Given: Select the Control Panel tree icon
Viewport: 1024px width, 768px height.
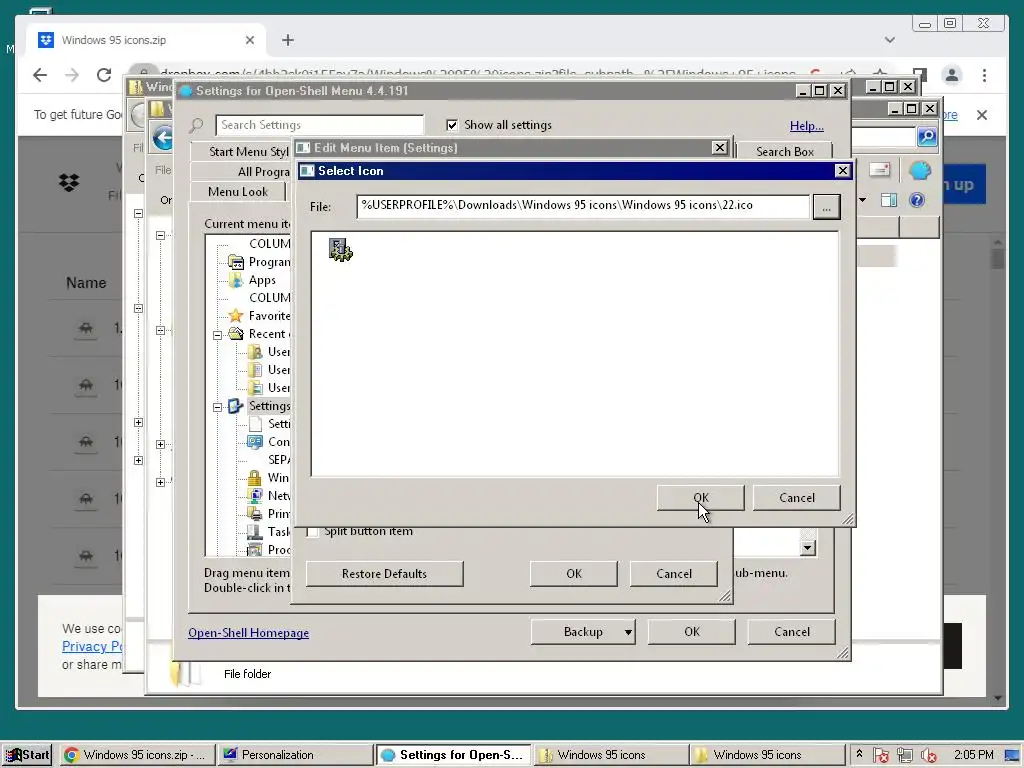Looking at the screenshot, I should point(255,442).
